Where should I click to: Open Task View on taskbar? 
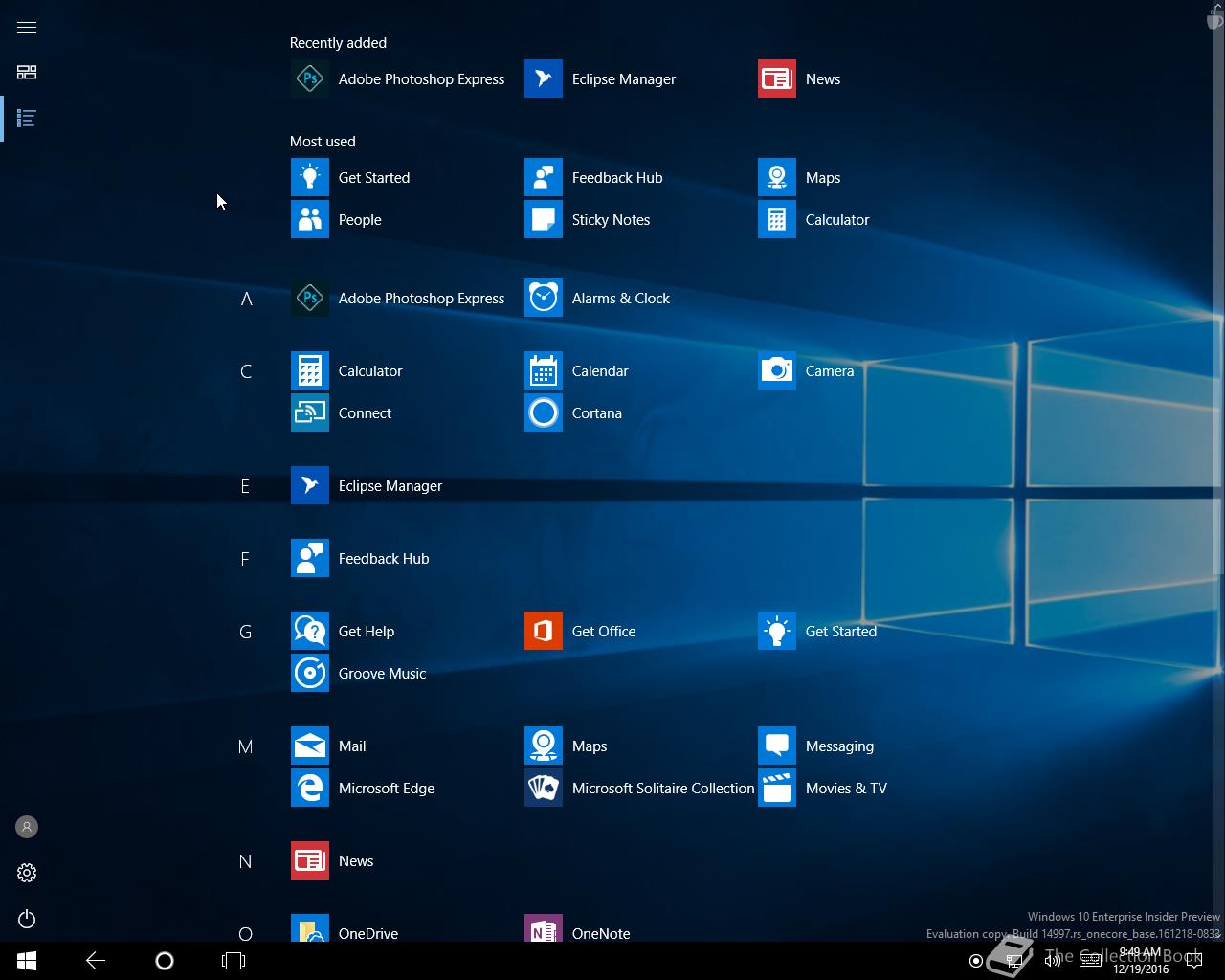coord(234,961)
